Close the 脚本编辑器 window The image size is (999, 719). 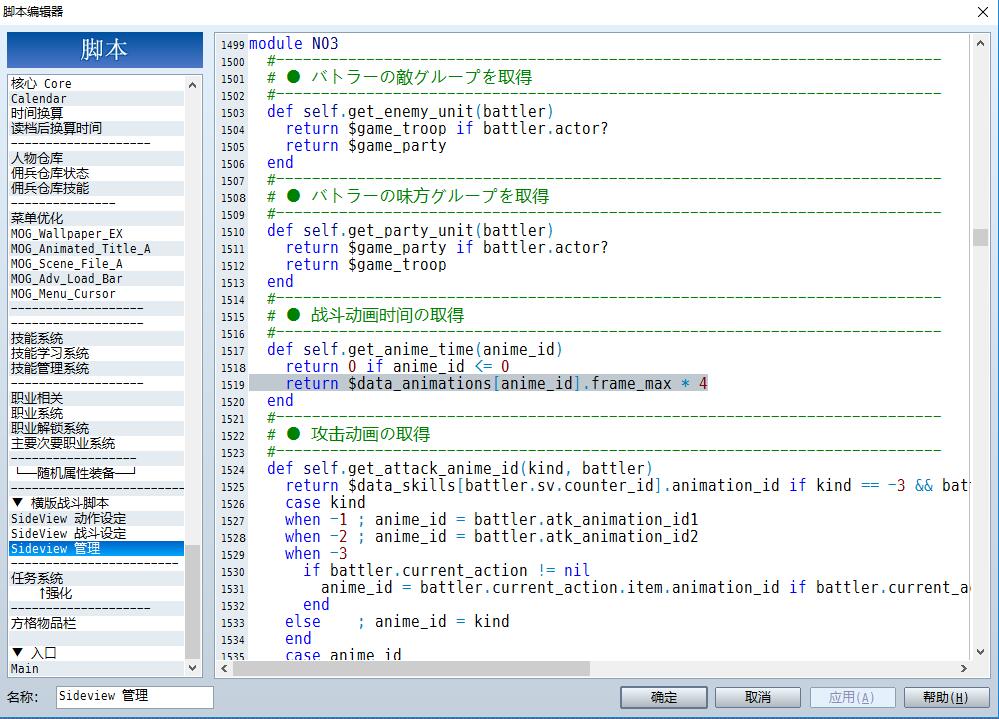click(x=983, y=11)
